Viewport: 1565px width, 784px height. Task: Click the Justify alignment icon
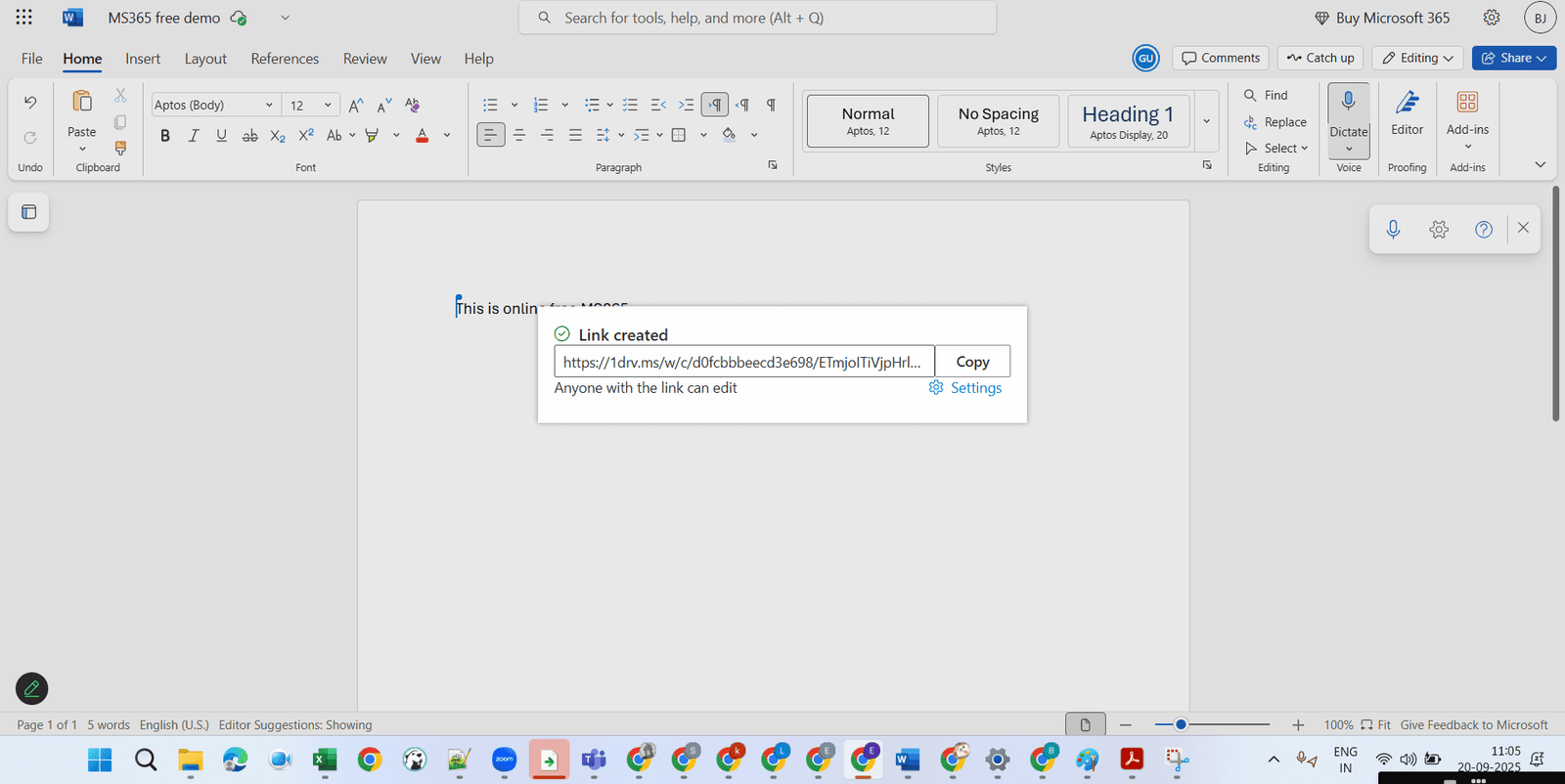(575, 135)
